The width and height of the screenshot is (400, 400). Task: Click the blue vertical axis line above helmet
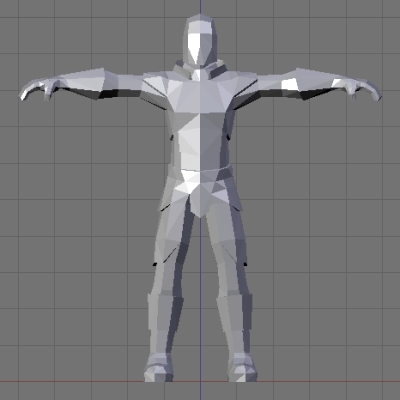point(200,7)
